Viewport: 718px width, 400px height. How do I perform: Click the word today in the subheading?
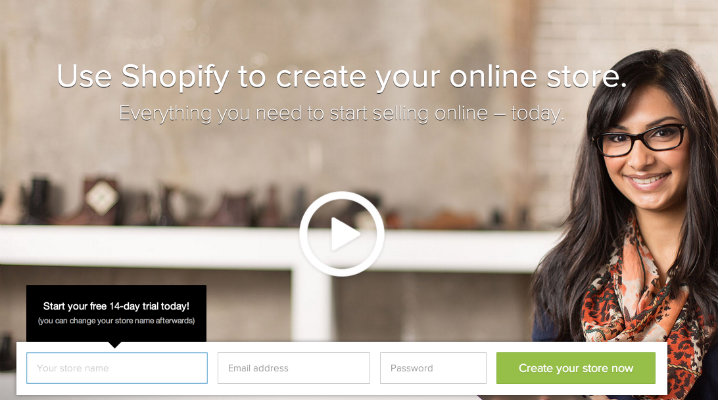coord(535,114)
